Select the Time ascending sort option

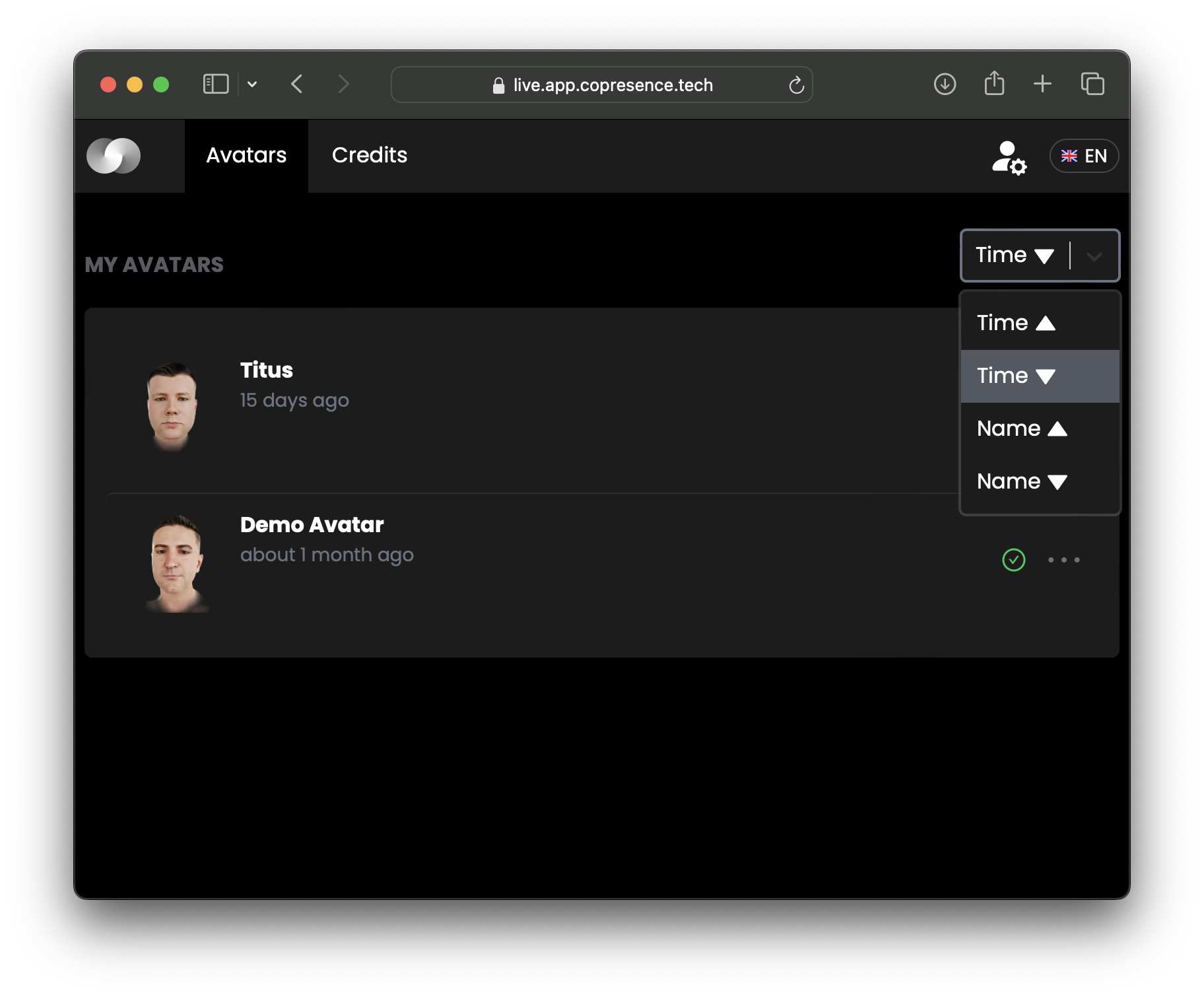tap(1040, 323)
